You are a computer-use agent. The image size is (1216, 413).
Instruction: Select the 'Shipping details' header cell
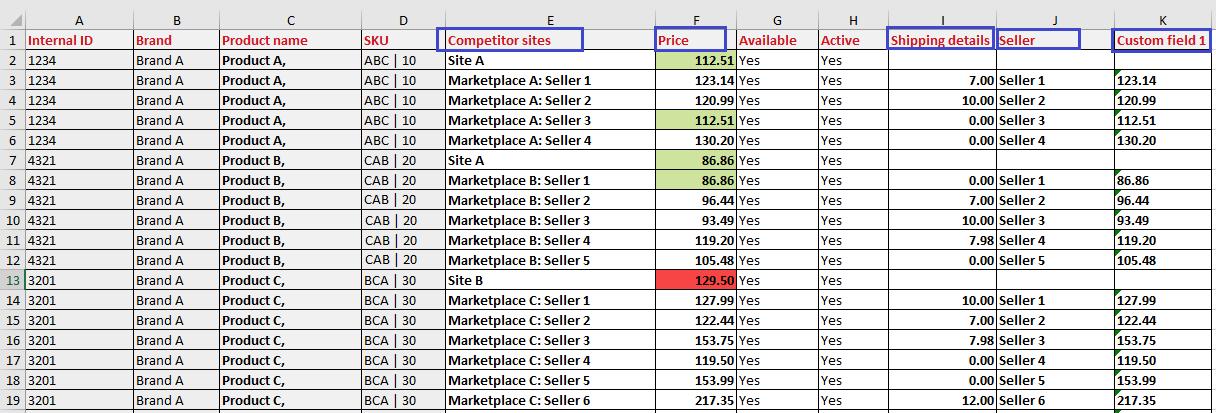940,40
